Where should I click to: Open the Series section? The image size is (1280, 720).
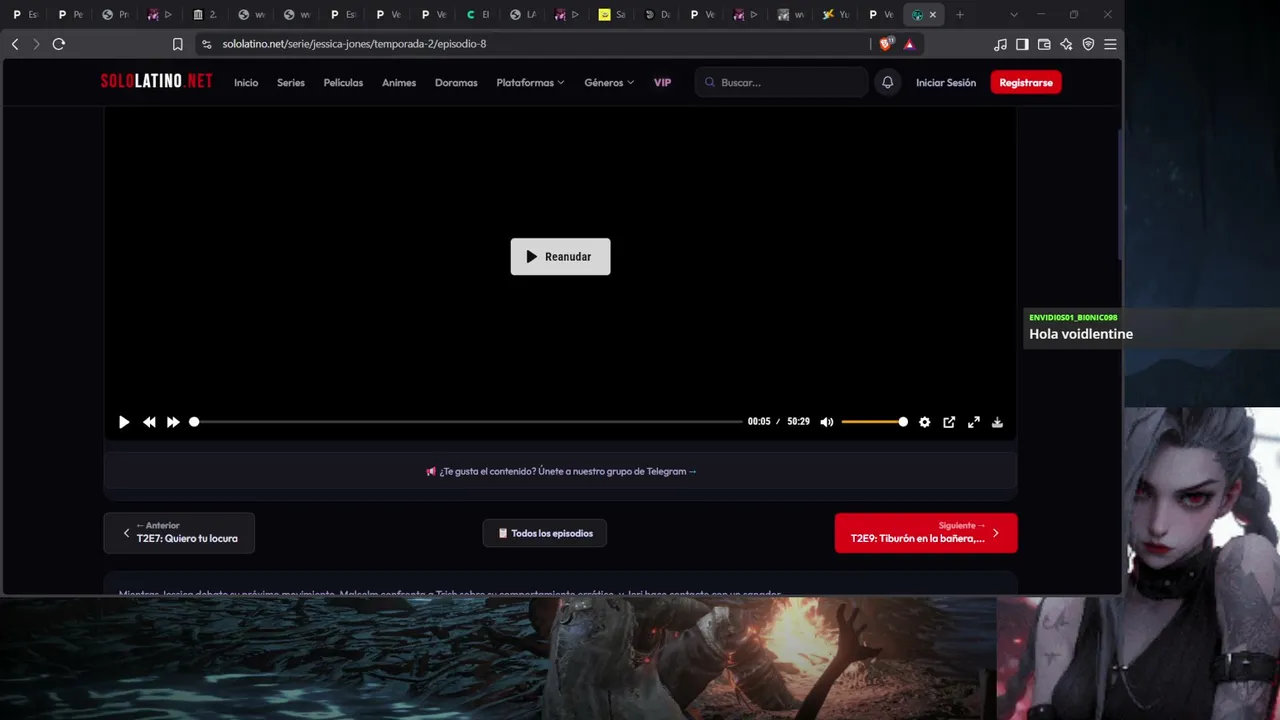(291, 83)
